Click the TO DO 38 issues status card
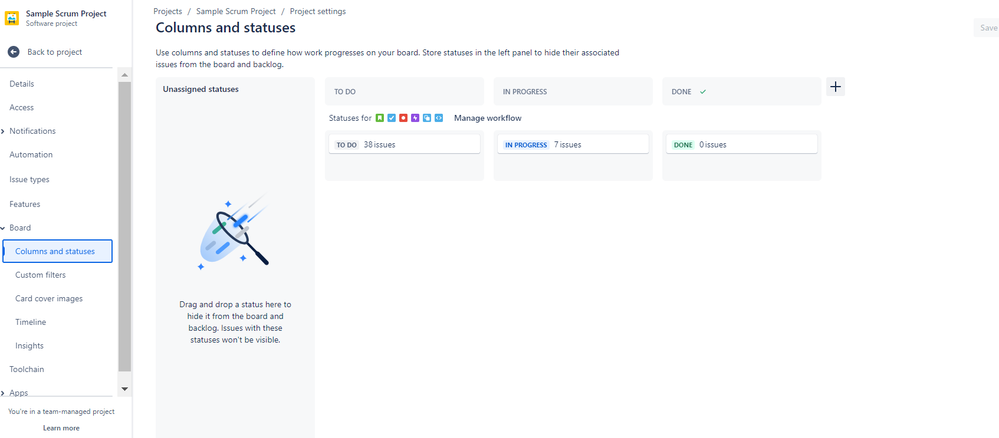This screenshot has width=999, height=438. (x=404, y=144)
